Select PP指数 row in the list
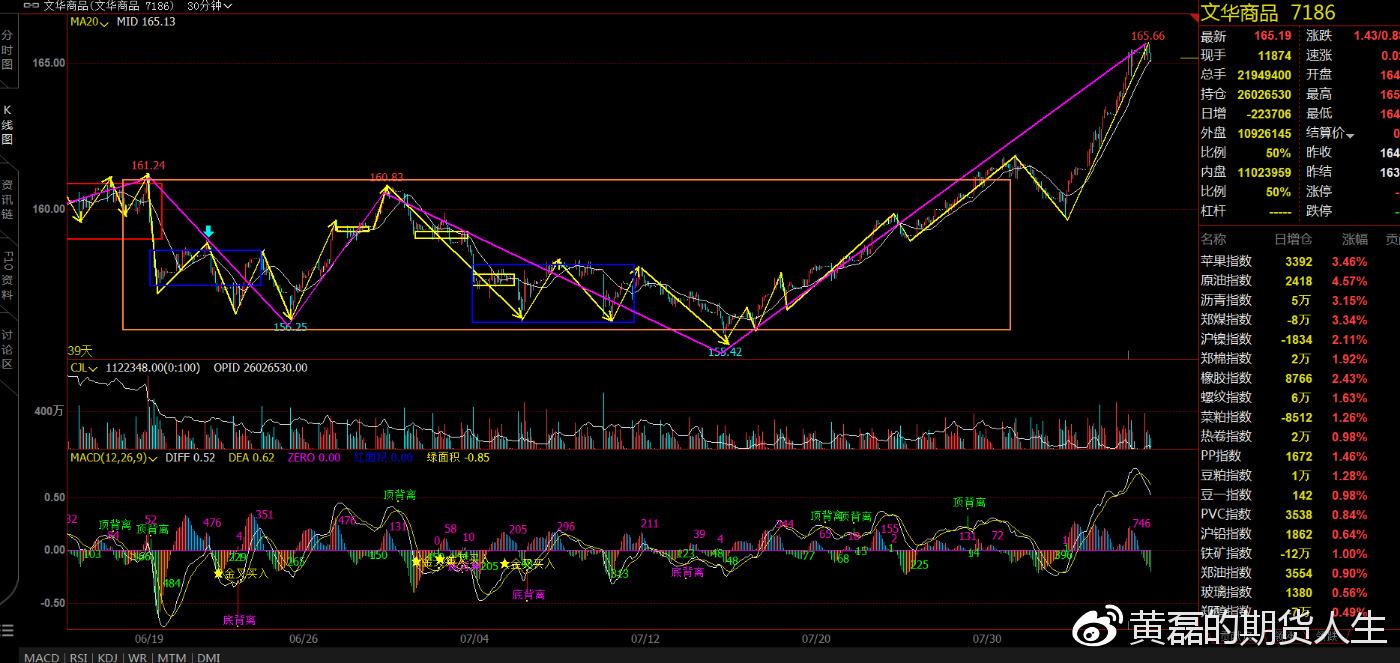 (1299, 456)
